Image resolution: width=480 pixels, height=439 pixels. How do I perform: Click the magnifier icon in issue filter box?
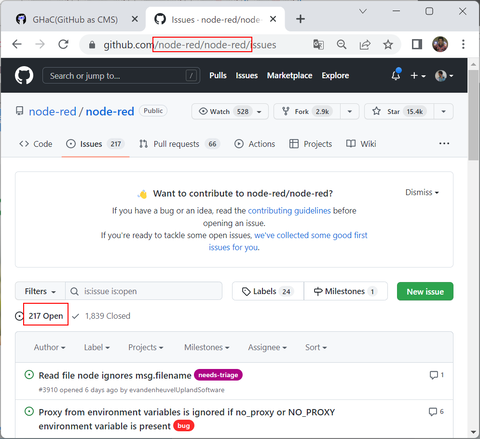pos(74,291)
